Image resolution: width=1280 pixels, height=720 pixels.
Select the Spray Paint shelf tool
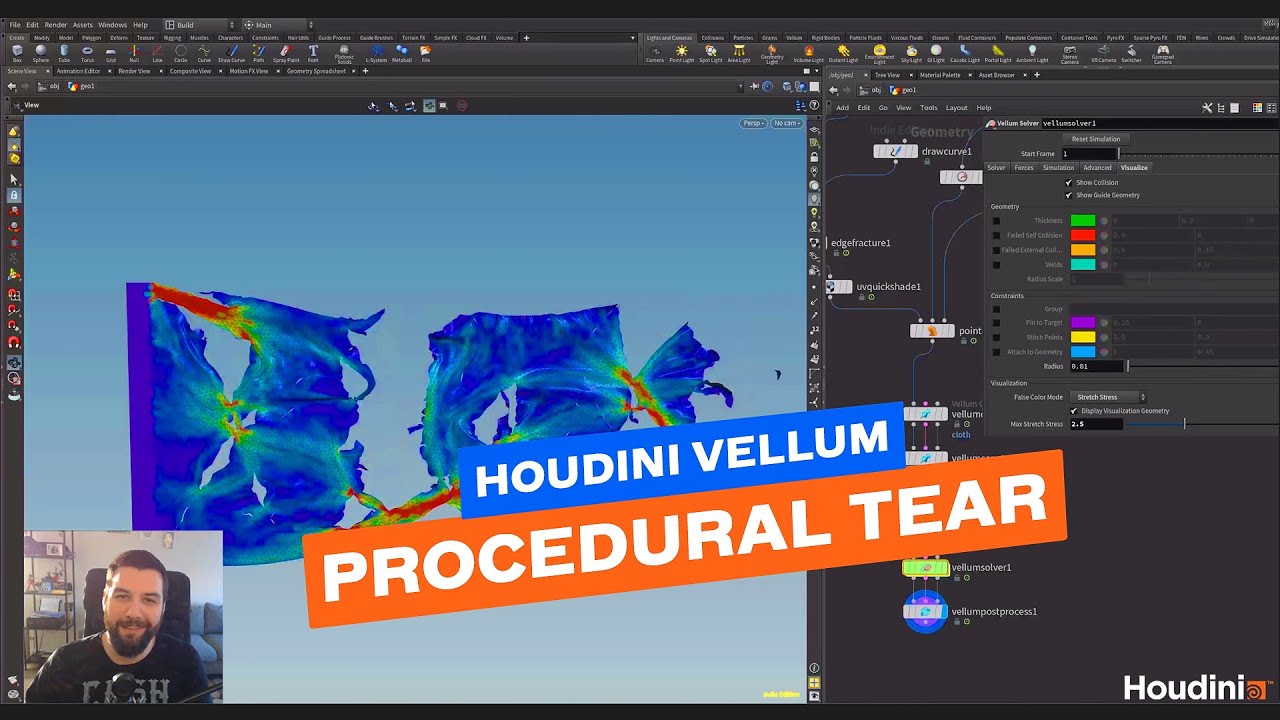(x=286, y=52)
